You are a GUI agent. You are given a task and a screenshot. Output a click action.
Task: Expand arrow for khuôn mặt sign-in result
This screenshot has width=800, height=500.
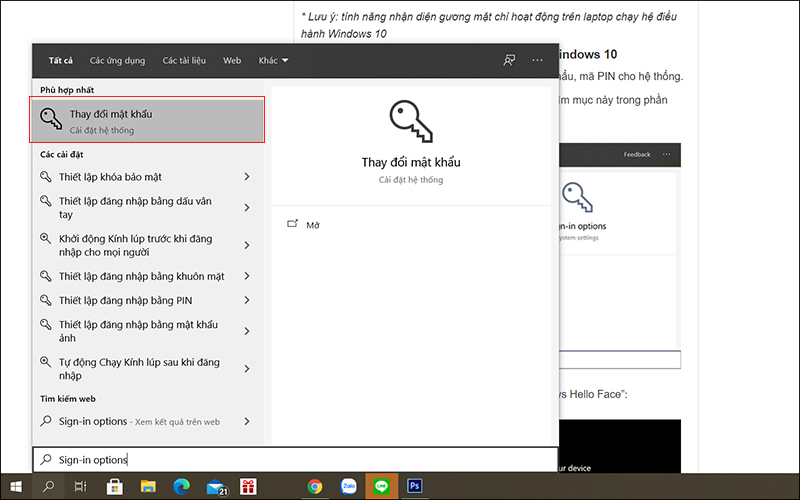click(x=247, y=276)
